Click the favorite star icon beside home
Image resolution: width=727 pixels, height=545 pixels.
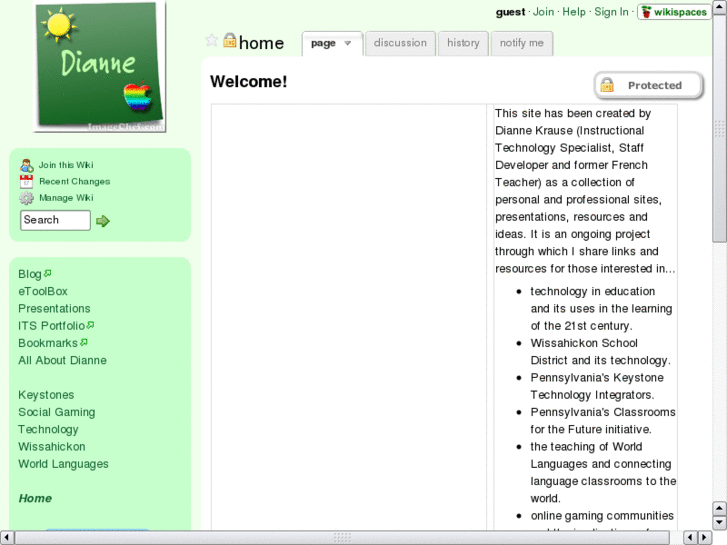click(x=211, y=40)
